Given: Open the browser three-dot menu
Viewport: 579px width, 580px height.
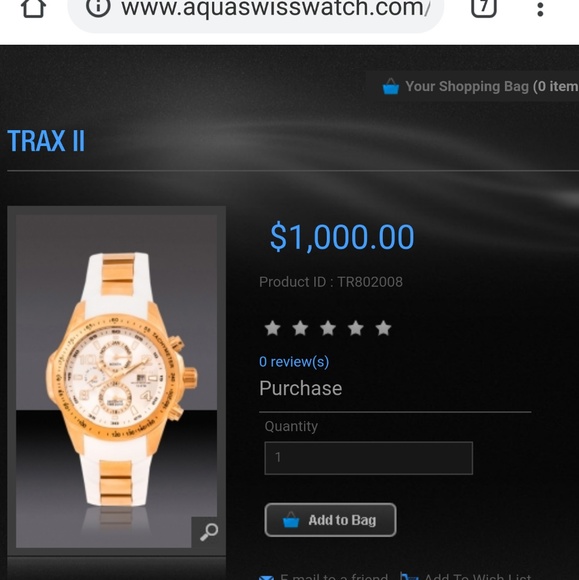Looking at the screenshot, I should pyautogui.click(x=540, y=9).
